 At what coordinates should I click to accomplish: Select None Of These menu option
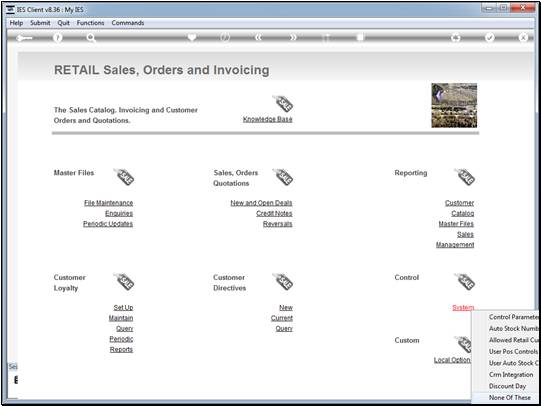(x=510, y=397)
